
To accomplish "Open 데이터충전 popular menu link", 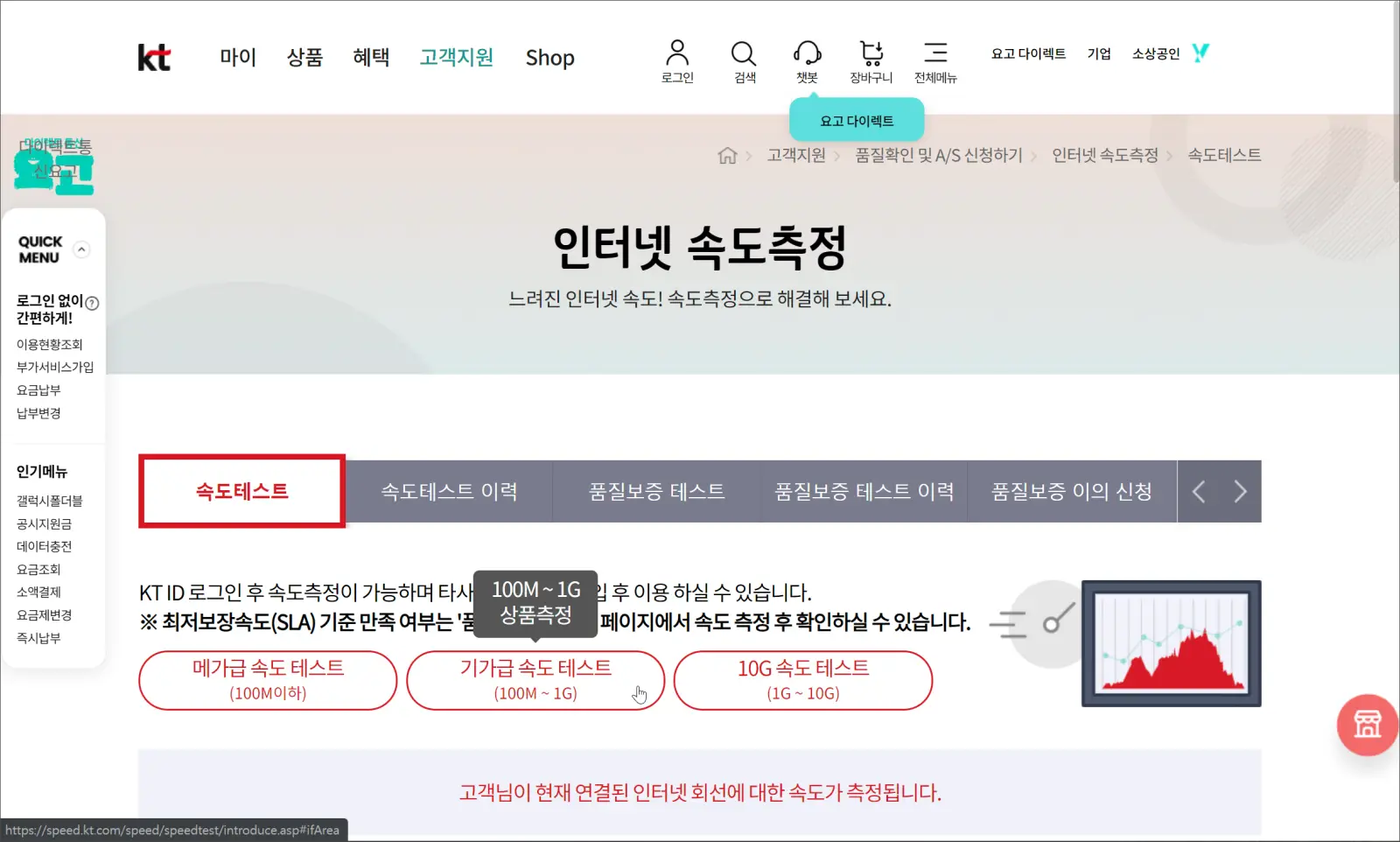I will (44, 546).
